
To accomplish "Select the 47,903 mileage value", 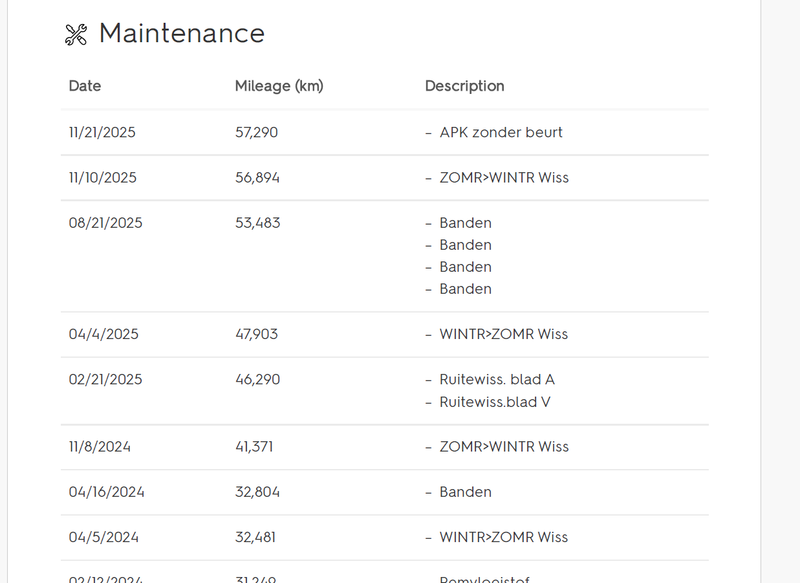I will (257, 334).
